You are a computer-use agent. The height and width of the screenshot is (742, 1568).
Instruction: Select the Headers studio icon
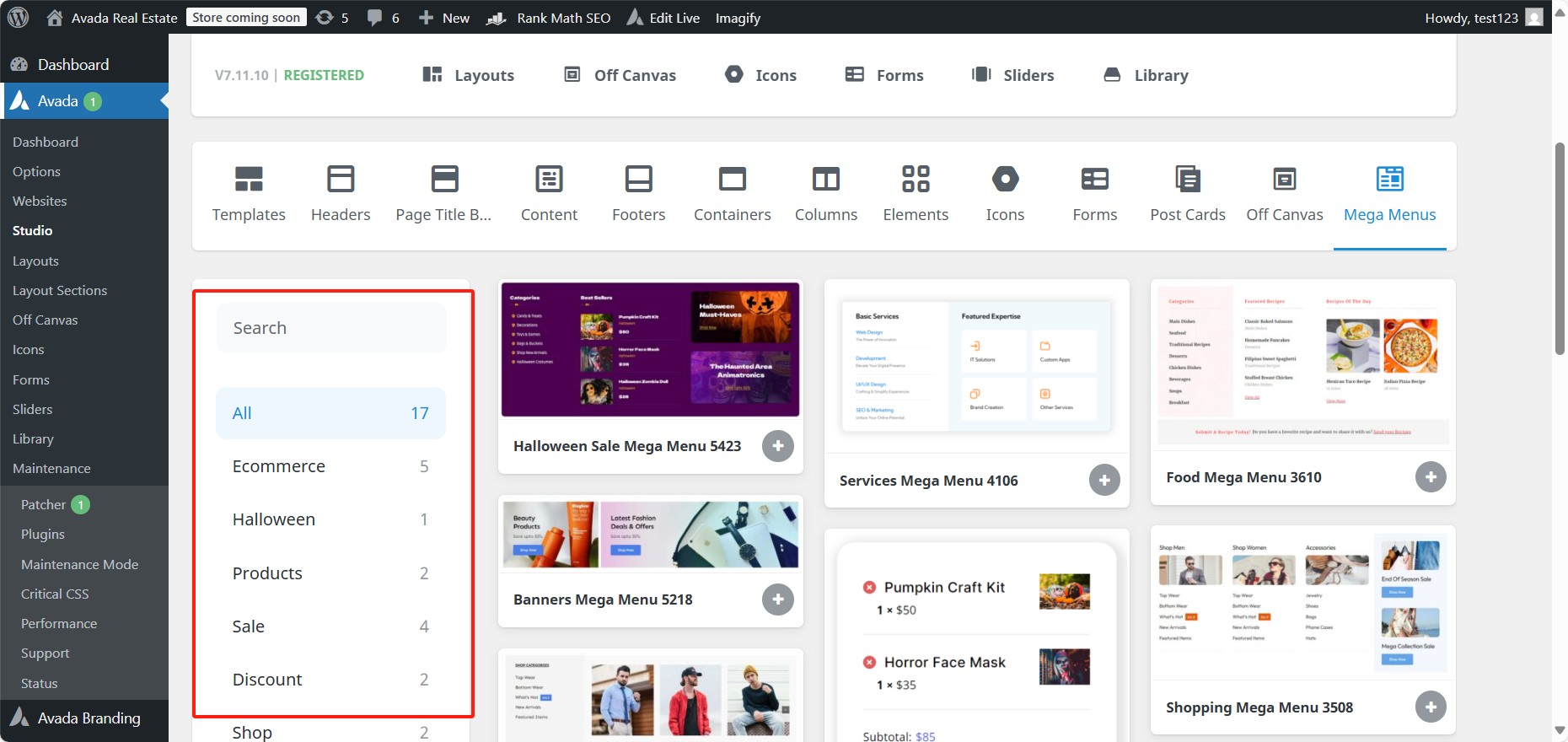coord(341,180)
